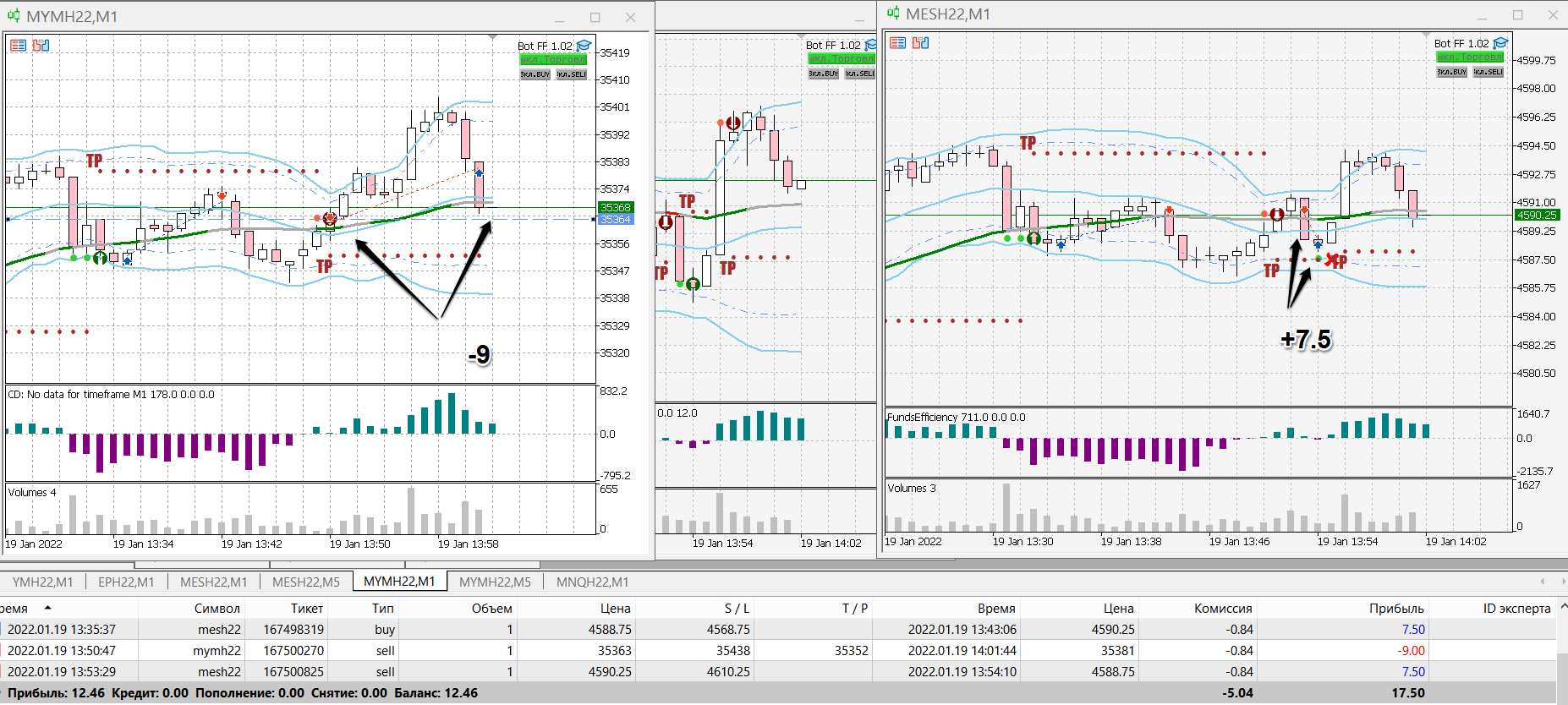1568x705 pixels.
Task: Click the candlestick icon in MESH22,M1 title bar
Action: pyautogui.click(x=893, y=14)
